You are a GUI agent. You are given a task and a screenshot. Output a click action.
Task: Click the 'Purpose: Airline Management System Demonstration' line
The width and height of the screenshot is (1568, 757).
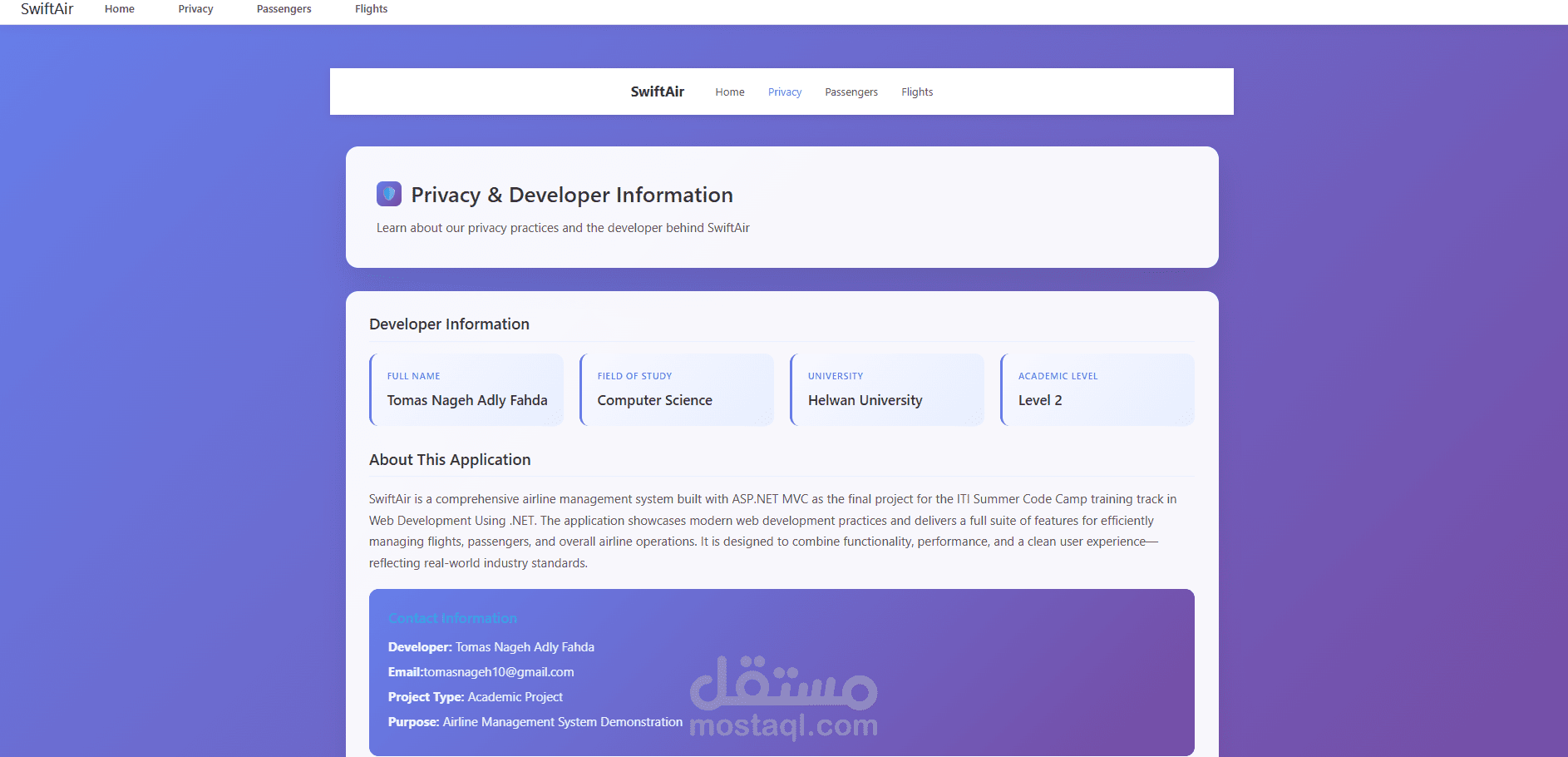(535, 722)
